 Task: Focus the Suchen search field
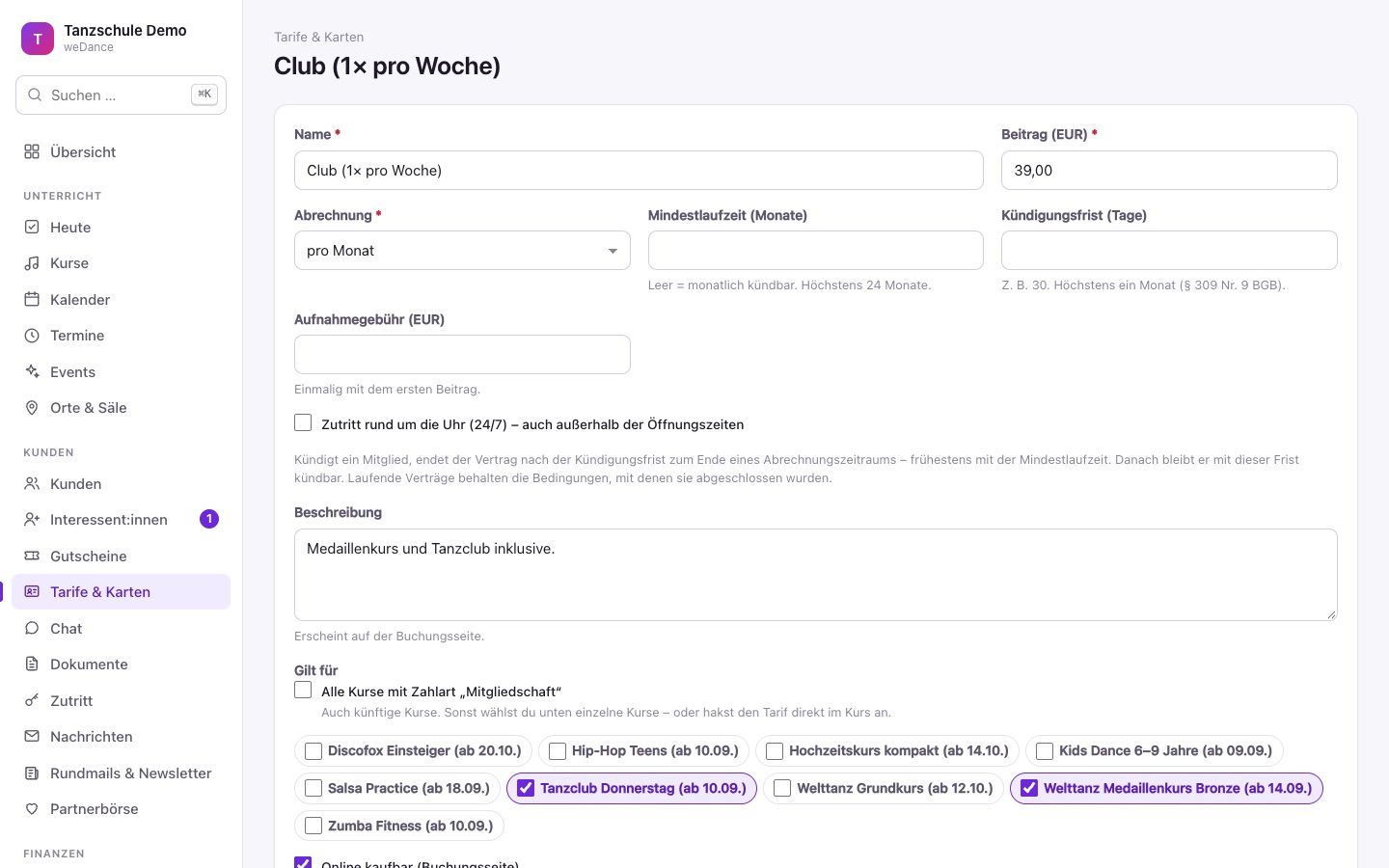point(121,95)
